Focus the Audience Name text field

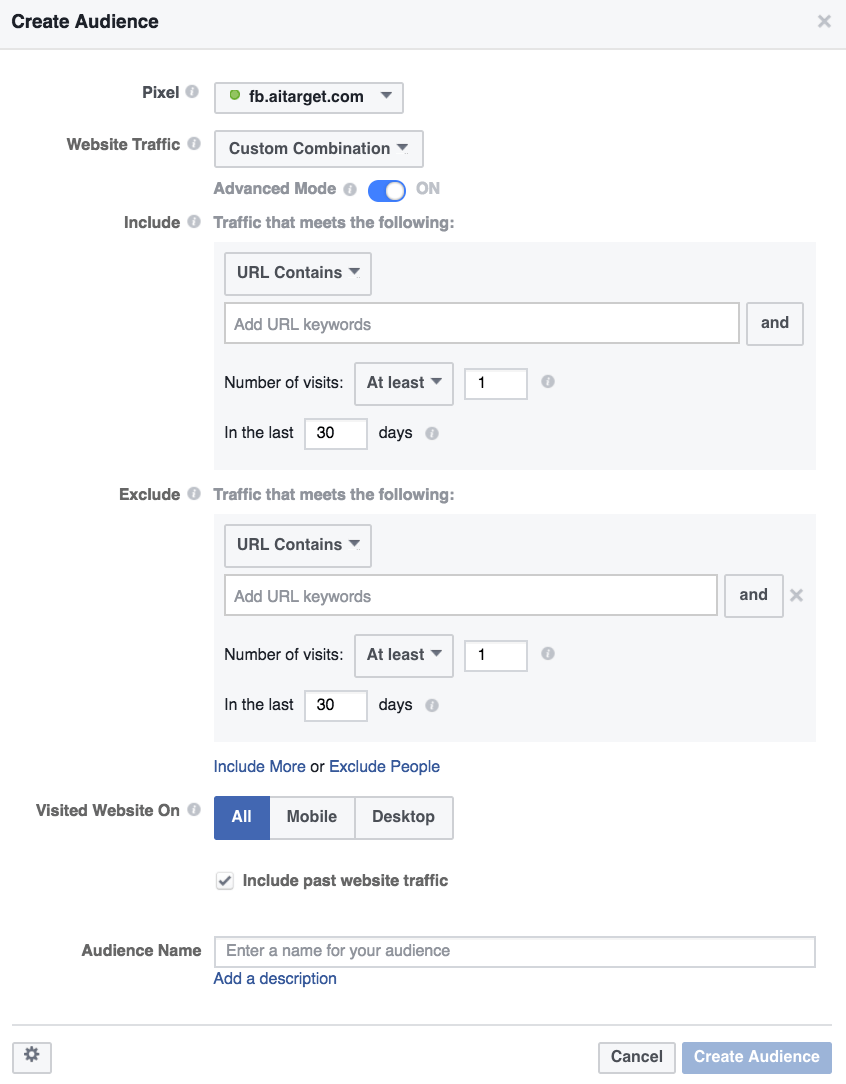(x=515, y=951)
